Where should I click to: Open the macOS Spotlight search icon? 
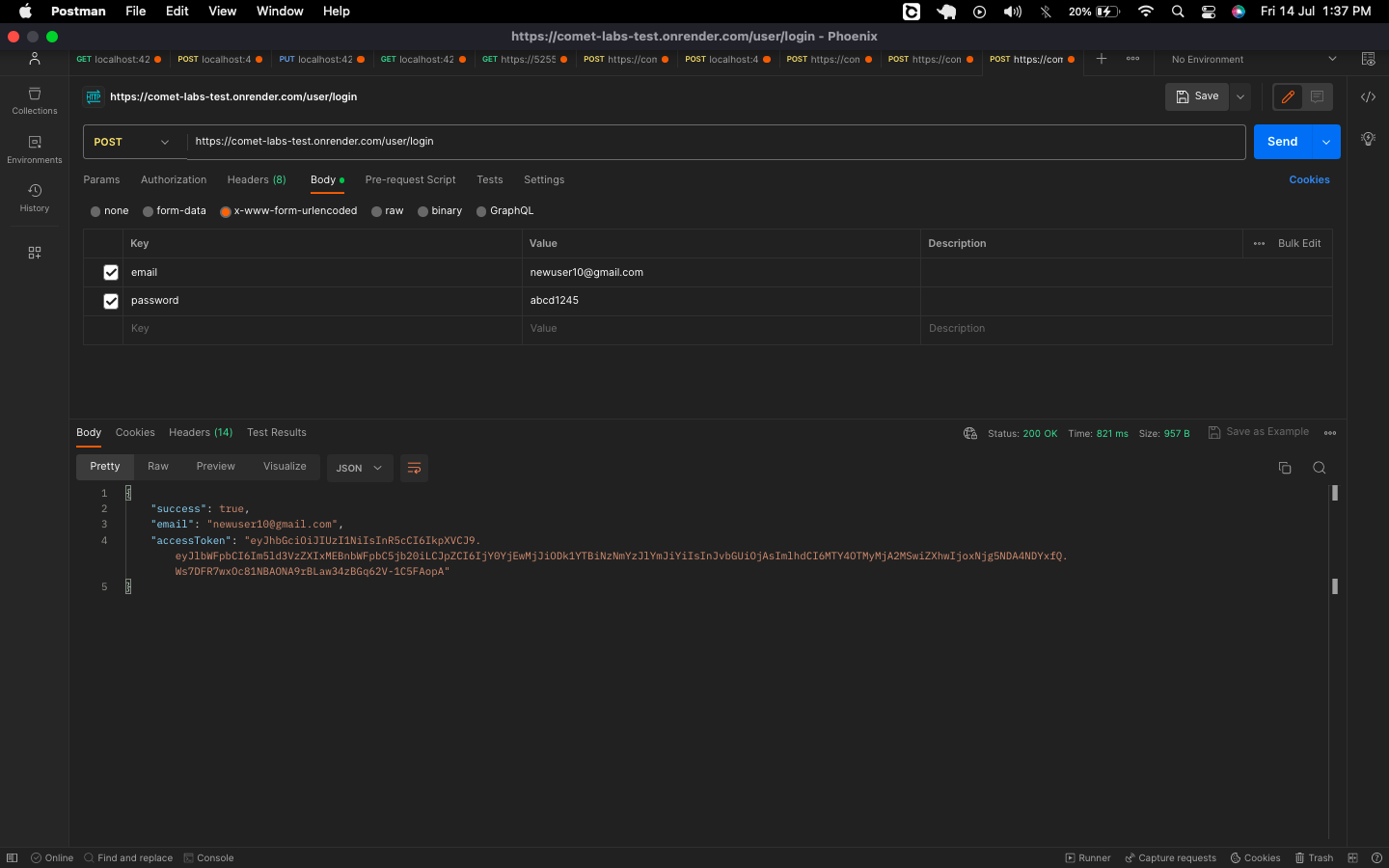pos(1178,12)
